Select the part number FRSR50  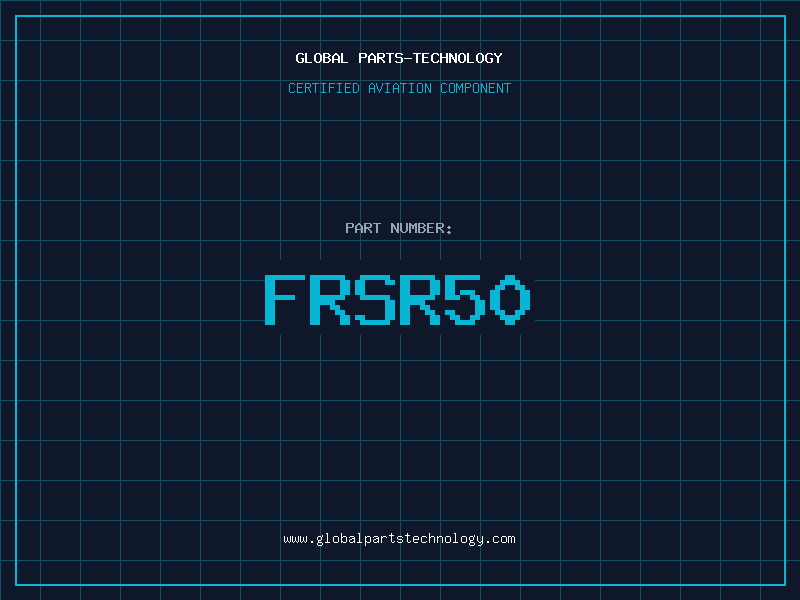(398, 299)
